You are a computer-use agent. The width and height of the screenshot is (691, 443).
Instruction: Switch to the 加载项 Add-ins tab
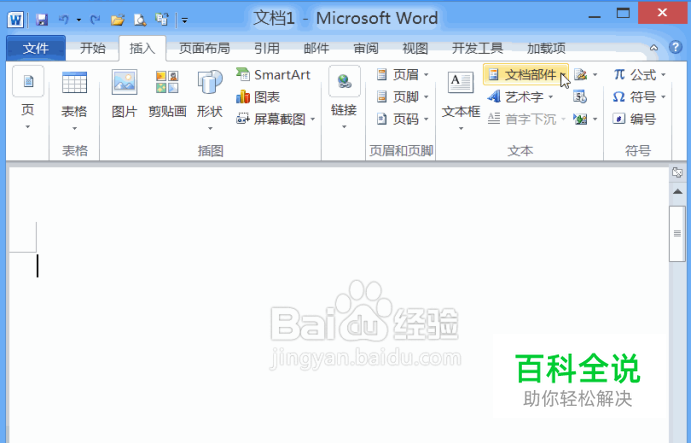pos(546,48)
